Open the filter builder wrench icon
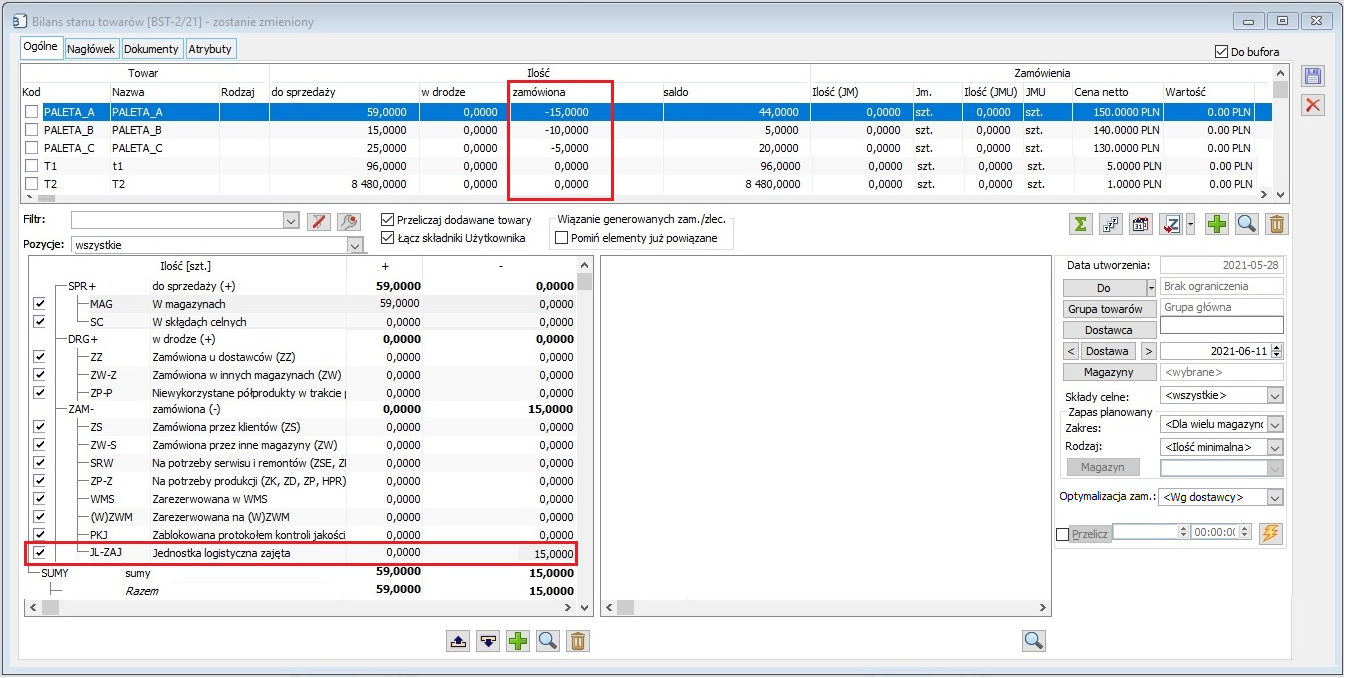1346x678 pixels. [348, 221]
